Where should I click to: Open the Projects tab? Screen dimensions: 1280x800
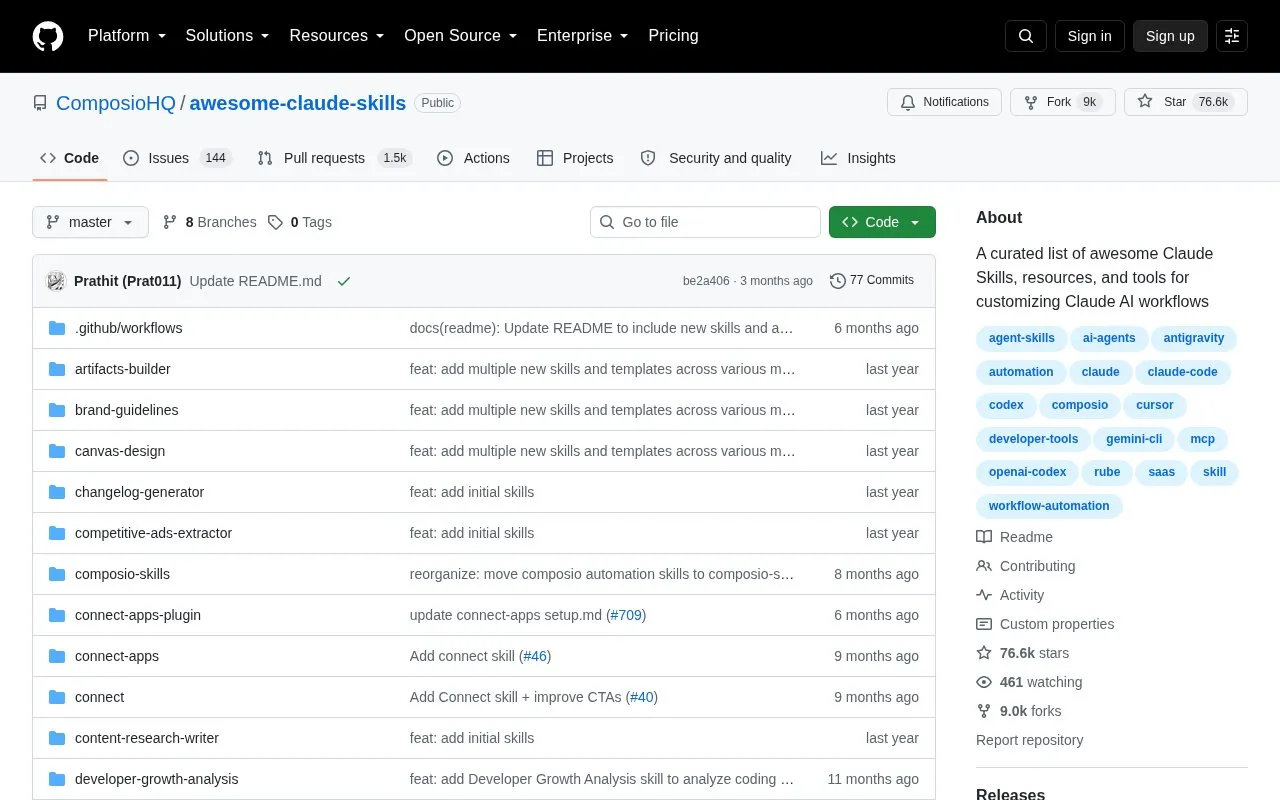(575, 158)
